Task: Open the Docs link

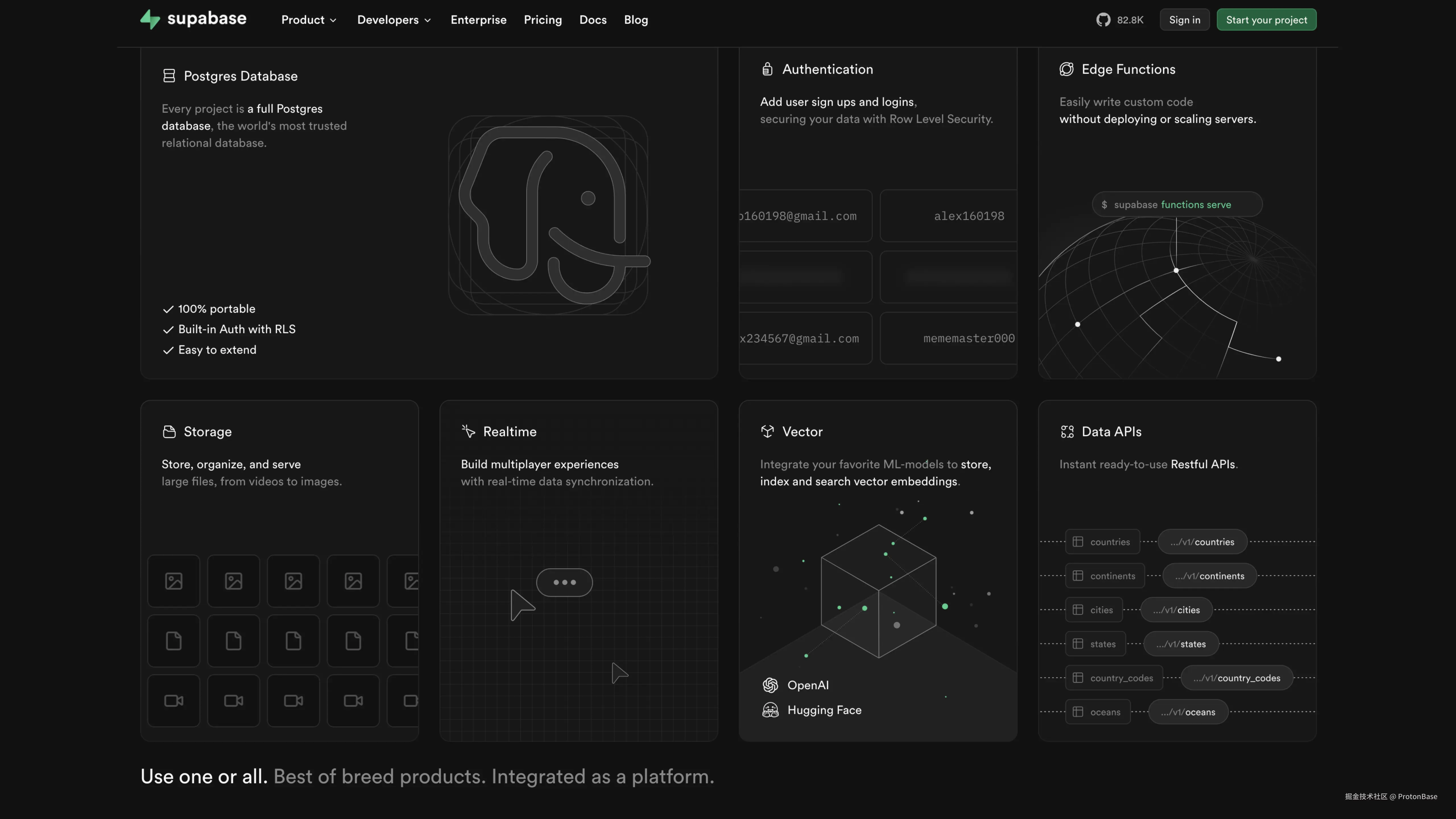Action: pos(592,20)
